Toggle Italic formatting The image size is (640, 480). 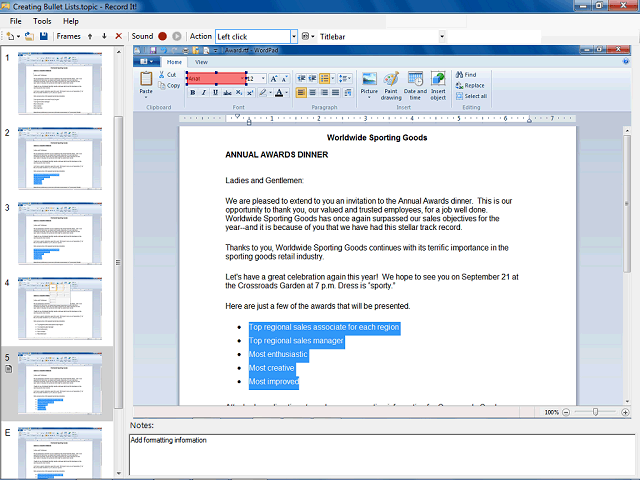(x=204, y=93)
